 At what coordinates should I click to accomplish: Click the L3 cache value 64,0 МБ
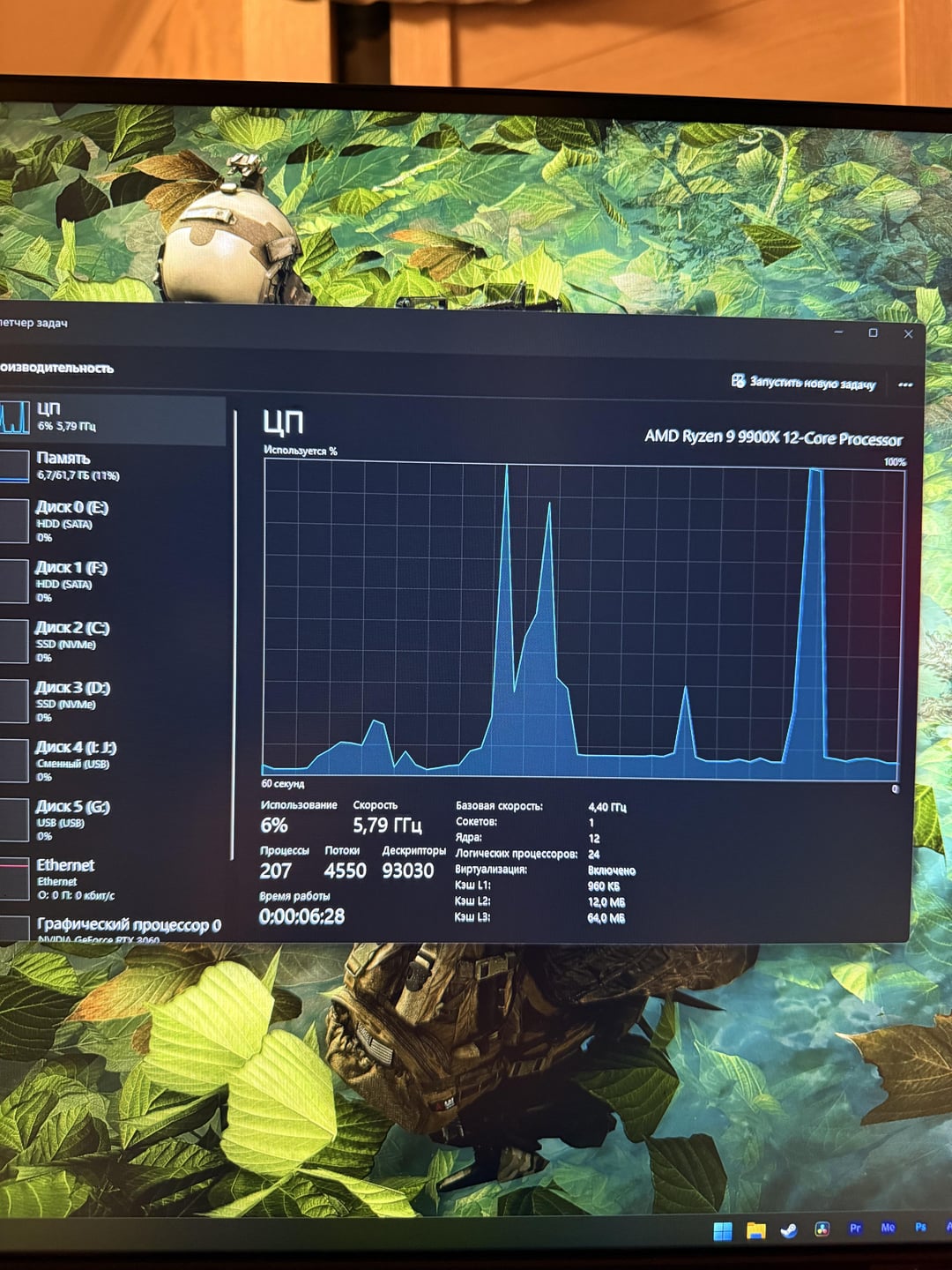click(606, 918)
